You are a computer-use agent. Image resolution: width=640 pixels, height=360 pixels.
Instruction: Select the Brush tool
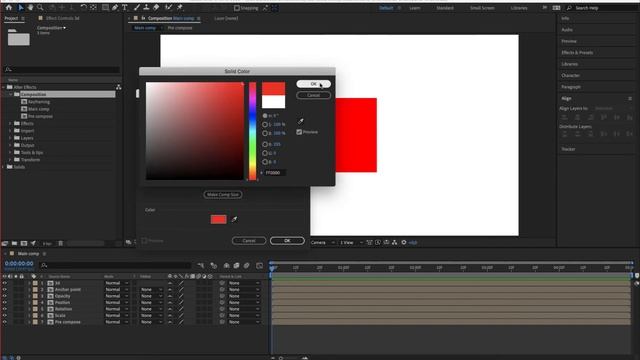coord(137,7)
